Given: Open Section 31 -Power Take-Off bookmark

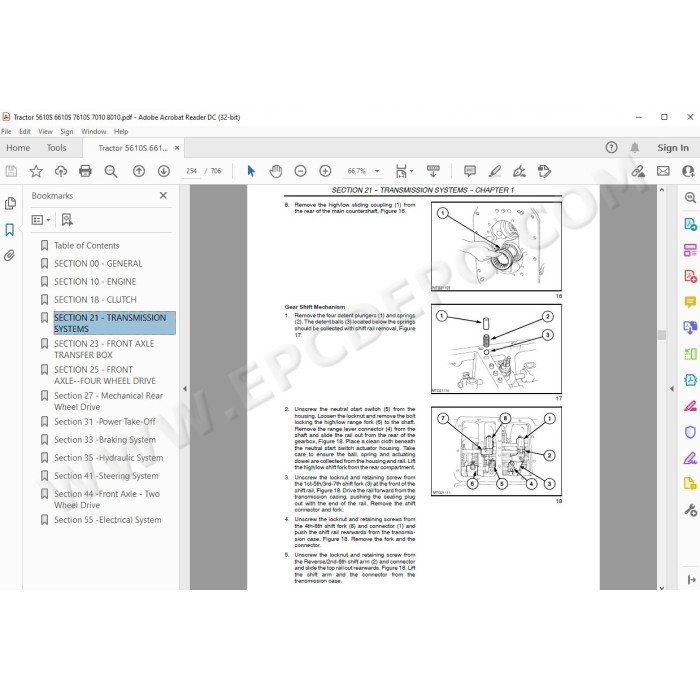Looking at the screenshot, I should coord(105,422).
